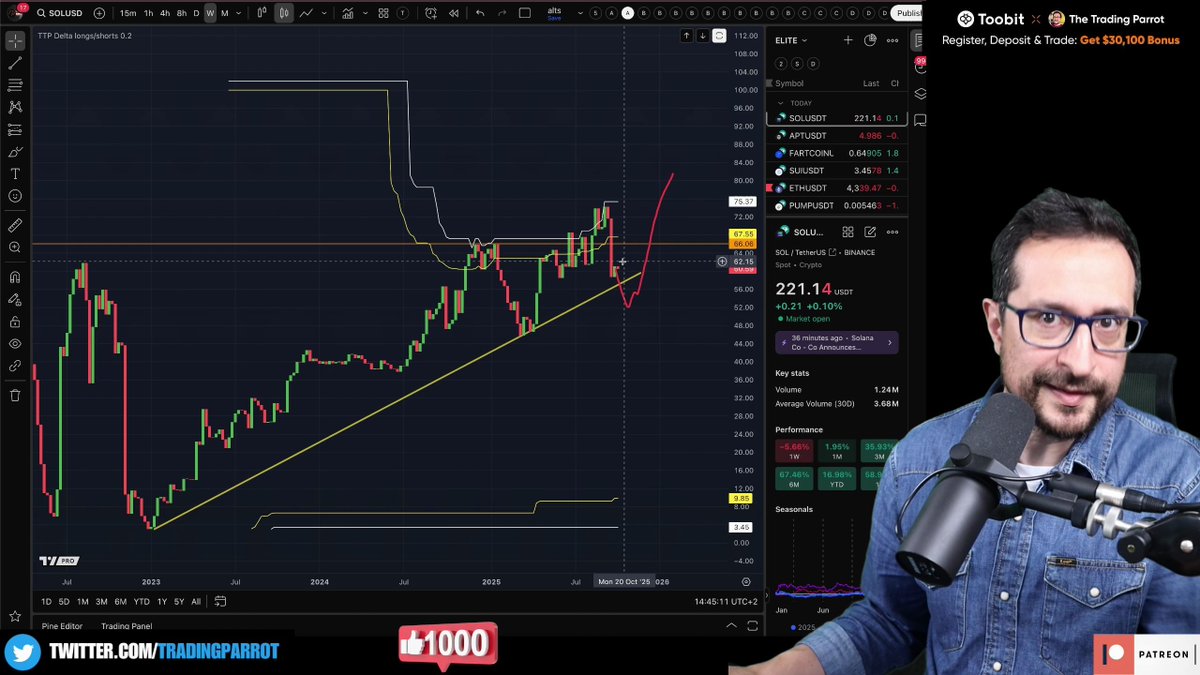Open the advanced view pie chart icon
The image size is (1200, 675).
click(870, 40)
